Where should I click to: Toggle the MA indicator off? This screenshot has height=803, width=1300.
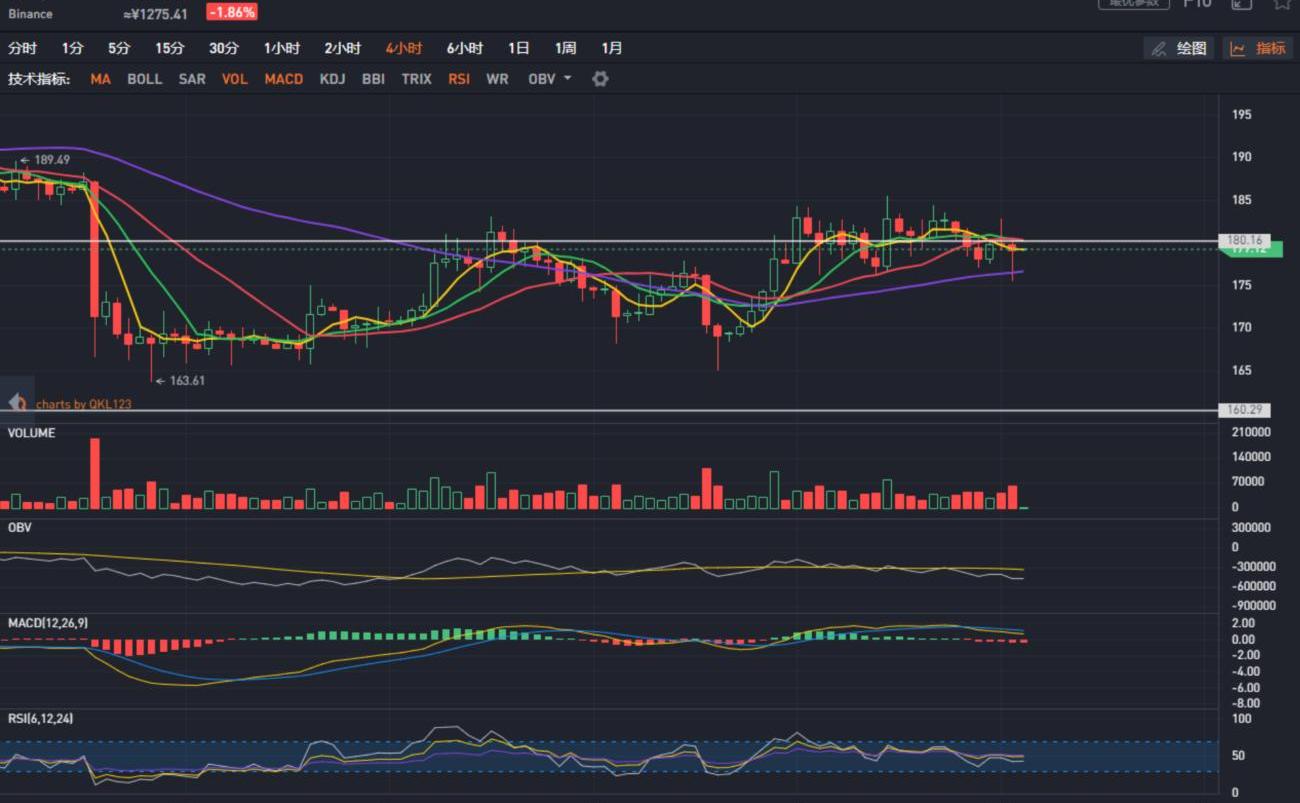100,79
